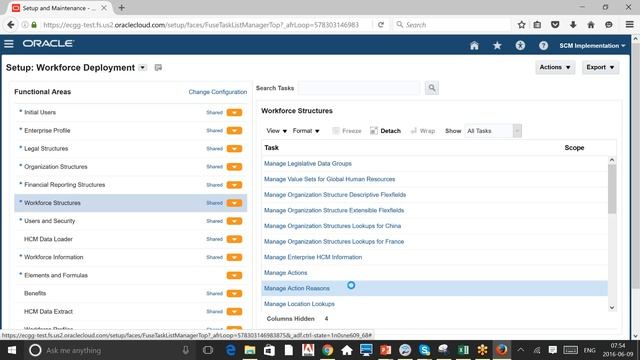Open Manage Organization Structures Lookups for China

pos(332,226)
